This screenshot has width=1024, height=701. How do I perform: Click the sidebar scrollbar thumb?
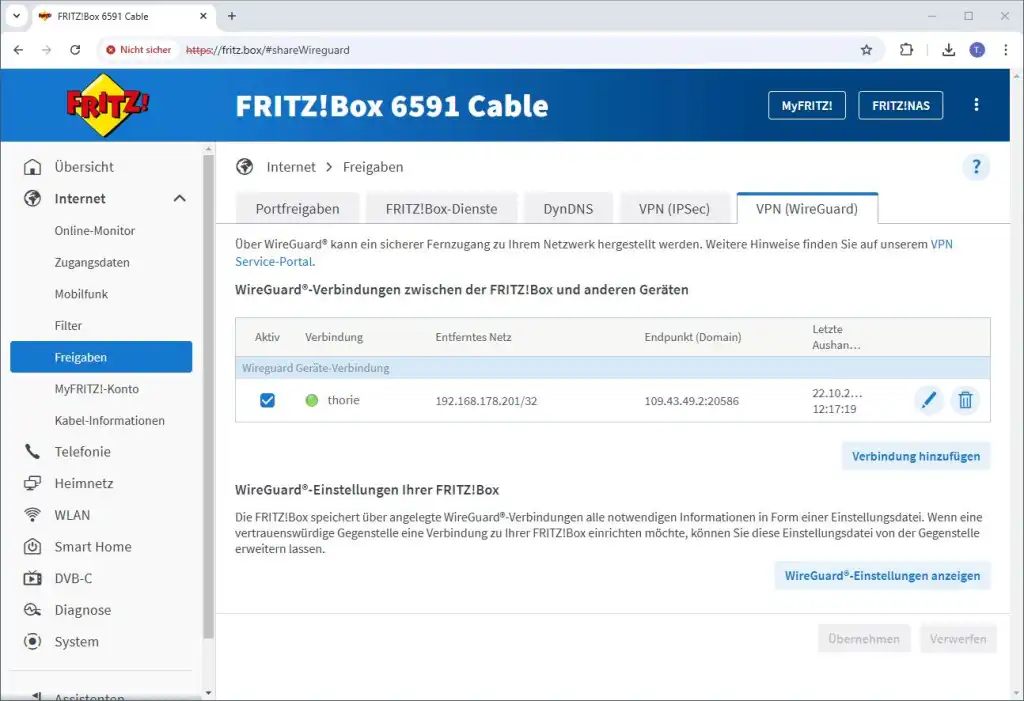208,397
